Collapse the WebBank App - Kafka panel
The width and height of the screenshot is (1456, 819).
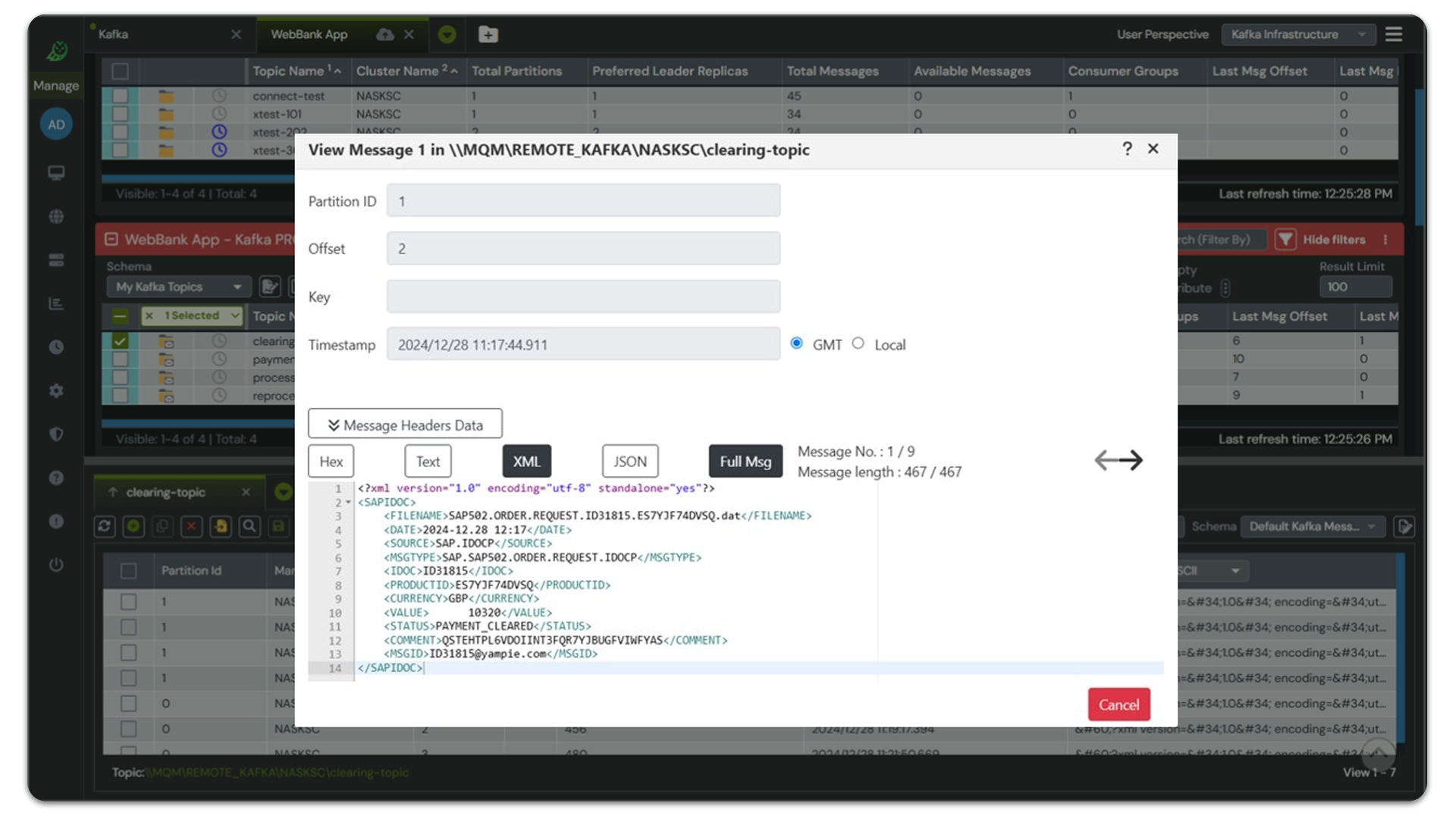click(x=111, y=240)
